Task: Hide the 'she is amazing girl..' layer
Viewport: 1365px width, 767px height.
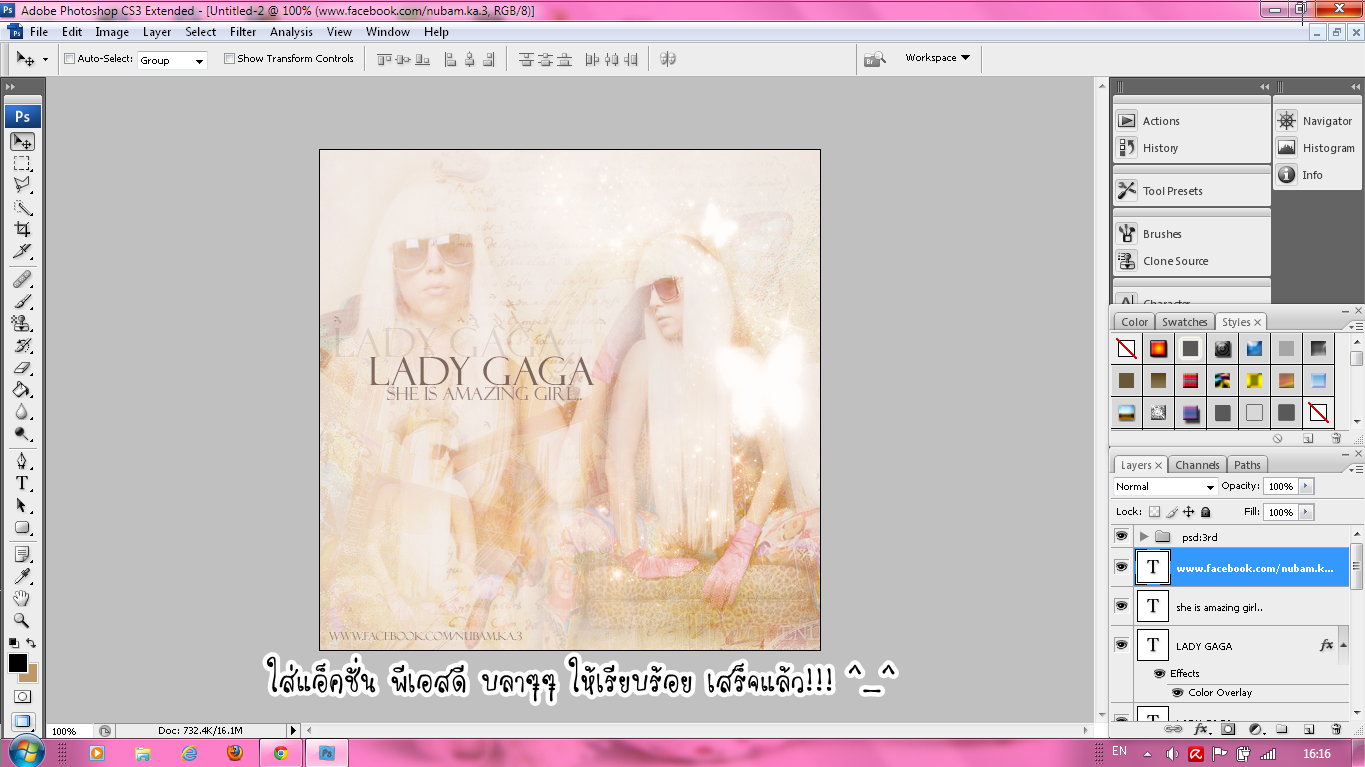Action: [x=1121, y=606]
